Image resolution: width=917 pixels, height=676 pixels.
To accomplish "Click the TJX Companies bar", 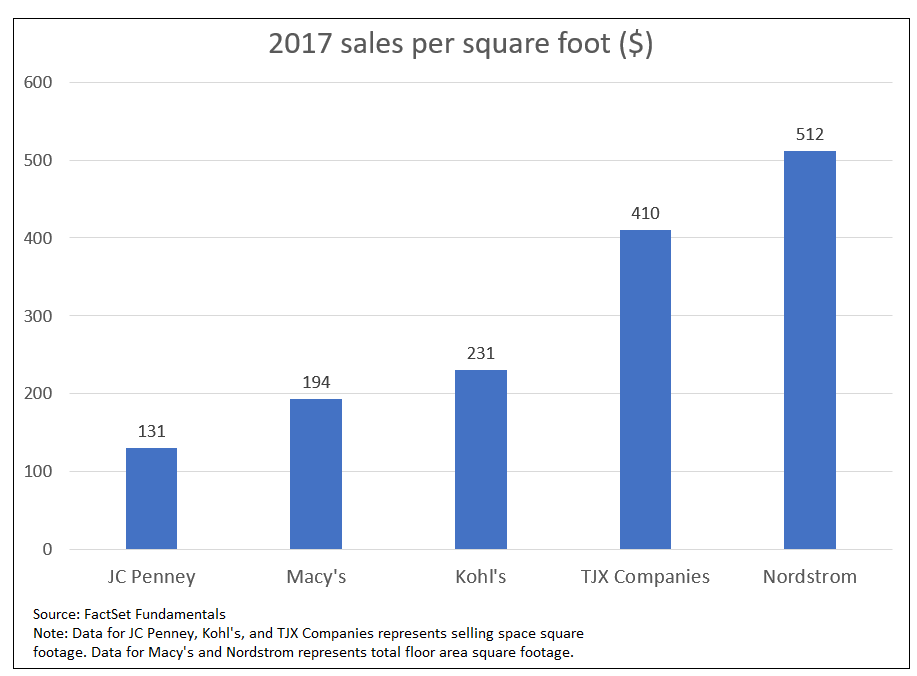I will click(645, 389).
